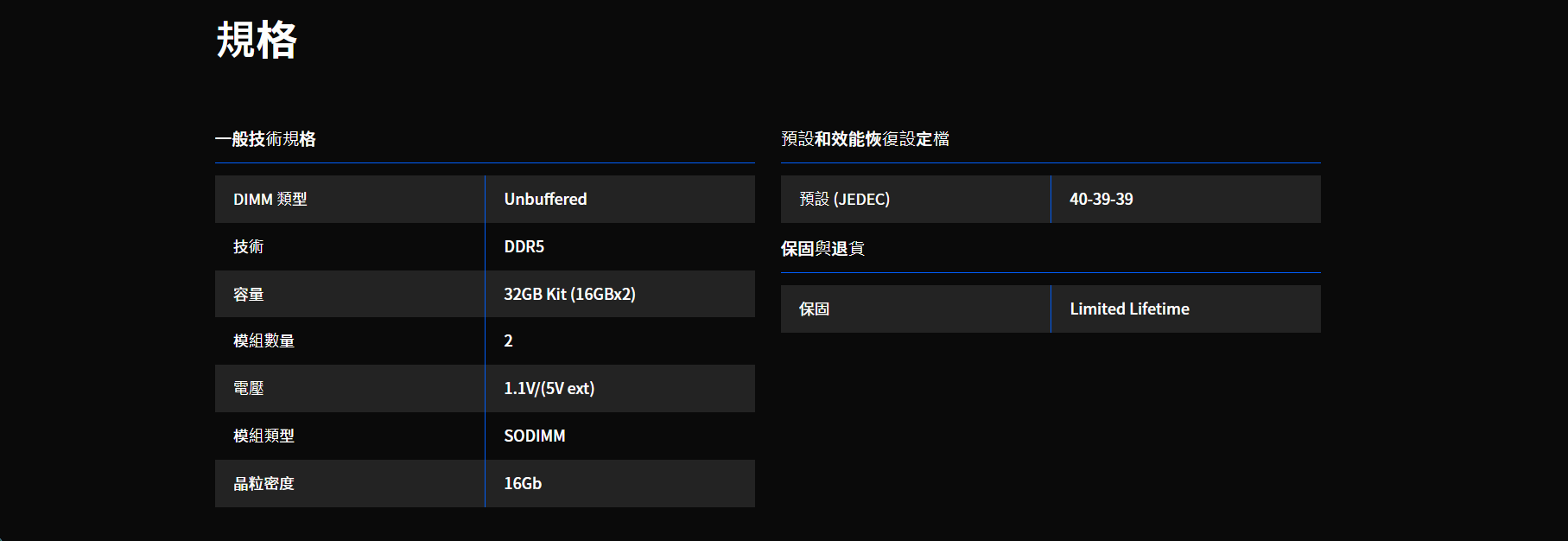This screenshot has height=541, width=1568.
Task: Select the 1.1V/(5V ext) value
Action: click(x=549, y=389)
